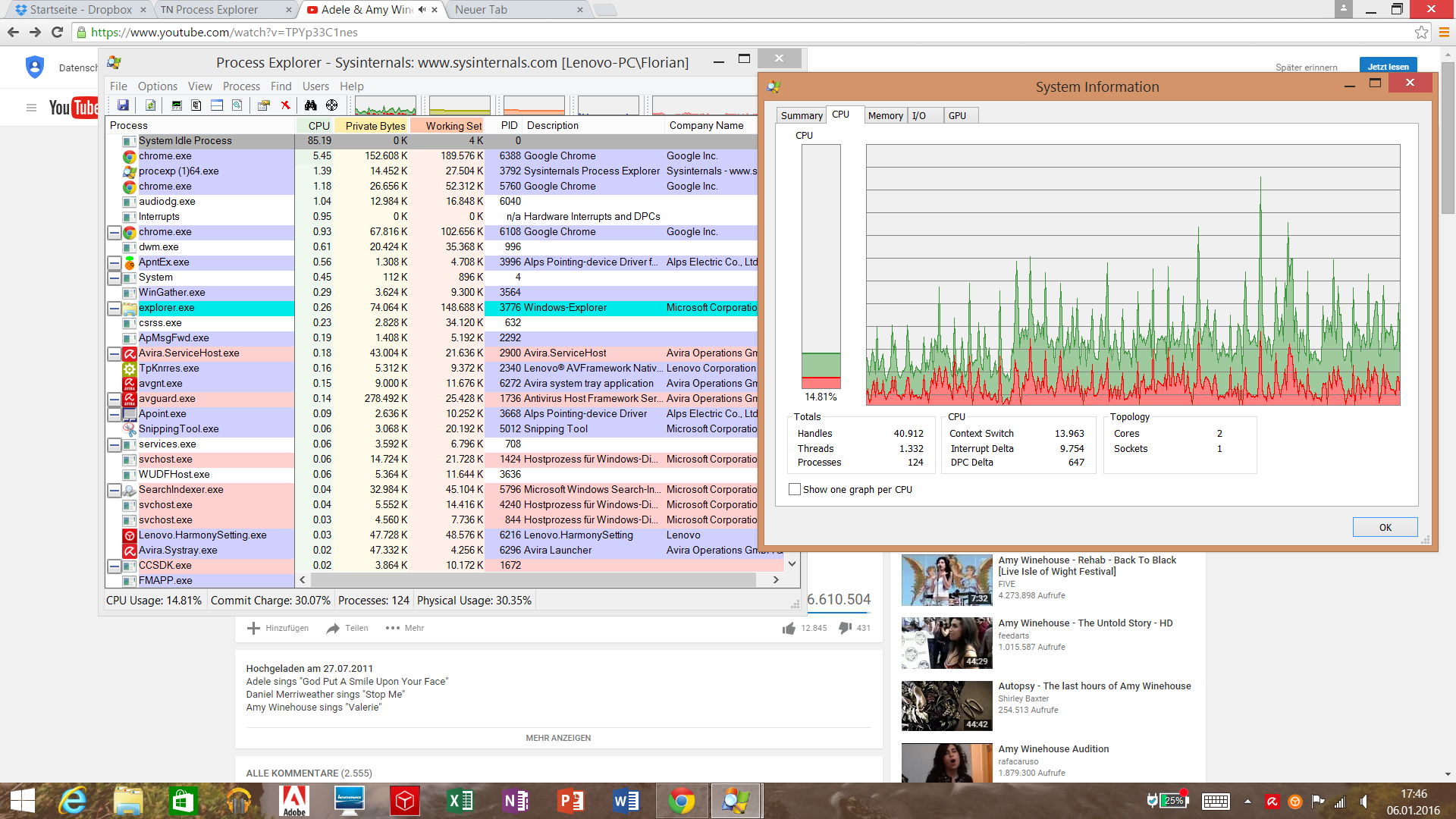Screen dimensions: 1456x819
Task: Select the SnippingTool.exe process row
Action: [431, 429]
